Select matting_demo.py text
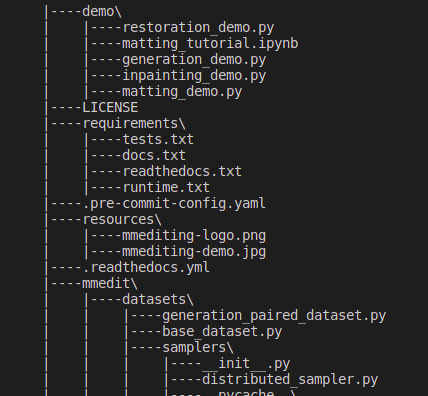The height and width of the screenshot is (396, 428). (x=182, y=92)
